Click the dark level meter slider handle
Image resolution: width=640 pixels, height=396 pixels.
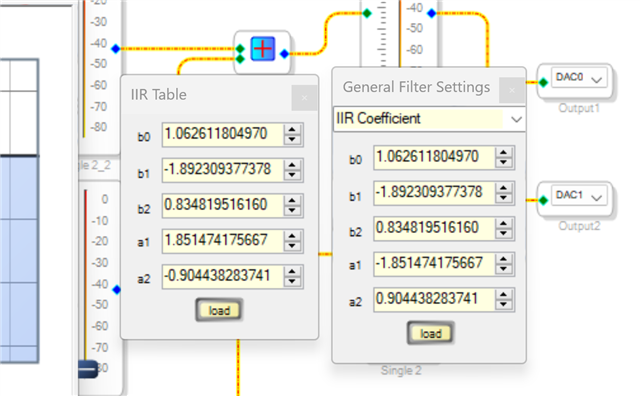[x=88, y=369]
